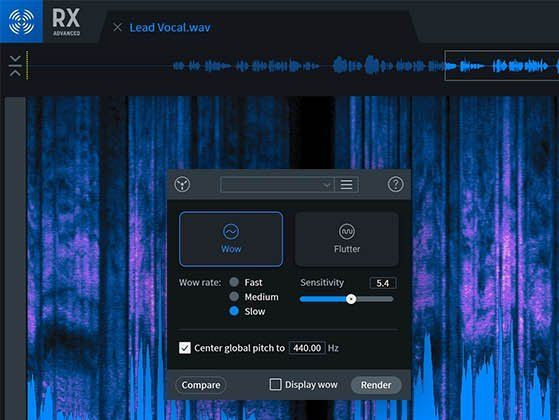Click the overview waveform selection box

pyautogui.click(x=502, y=66)
